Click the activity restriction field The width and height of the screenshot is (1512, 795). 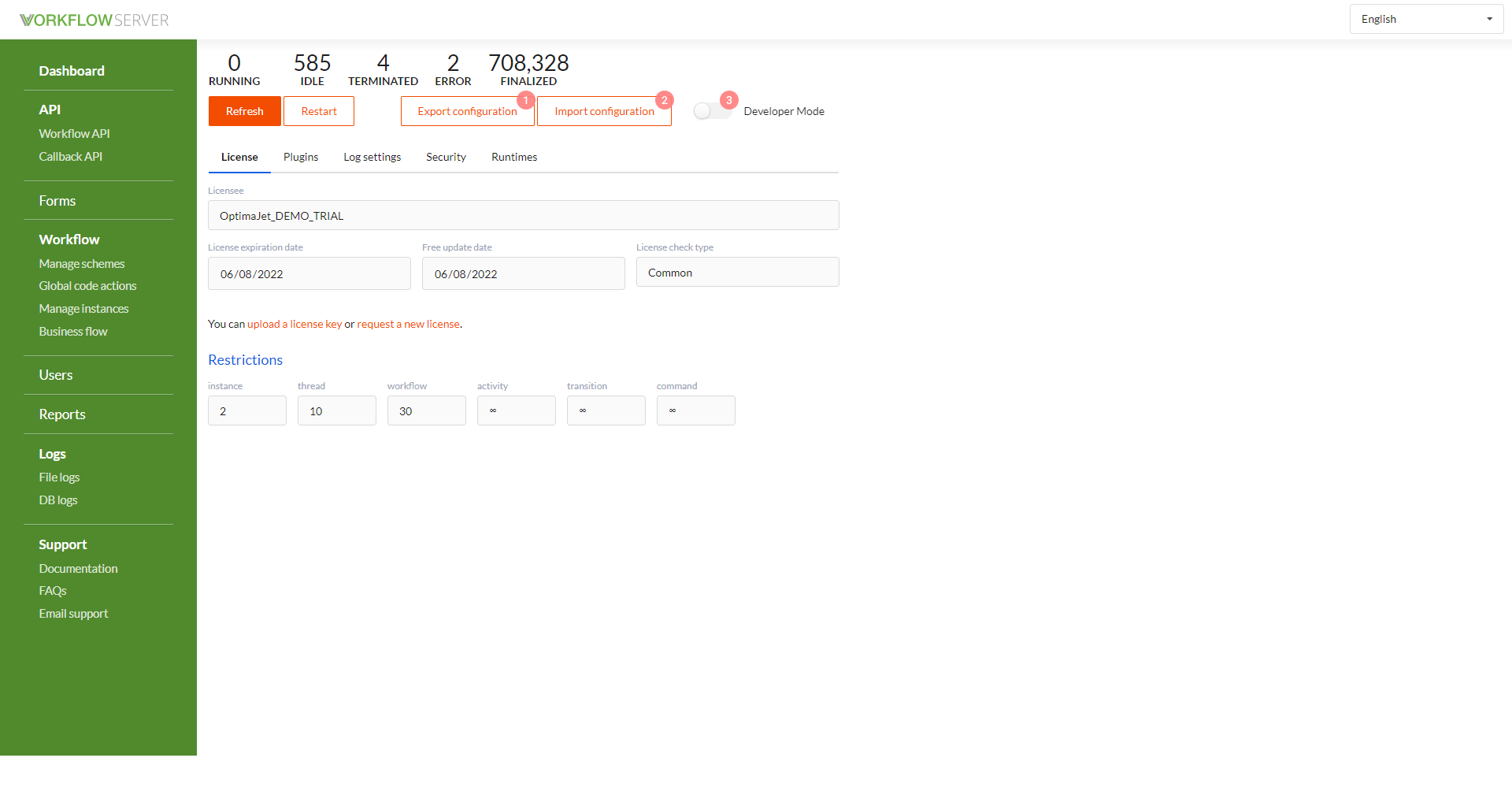click(x=517, y=411)
